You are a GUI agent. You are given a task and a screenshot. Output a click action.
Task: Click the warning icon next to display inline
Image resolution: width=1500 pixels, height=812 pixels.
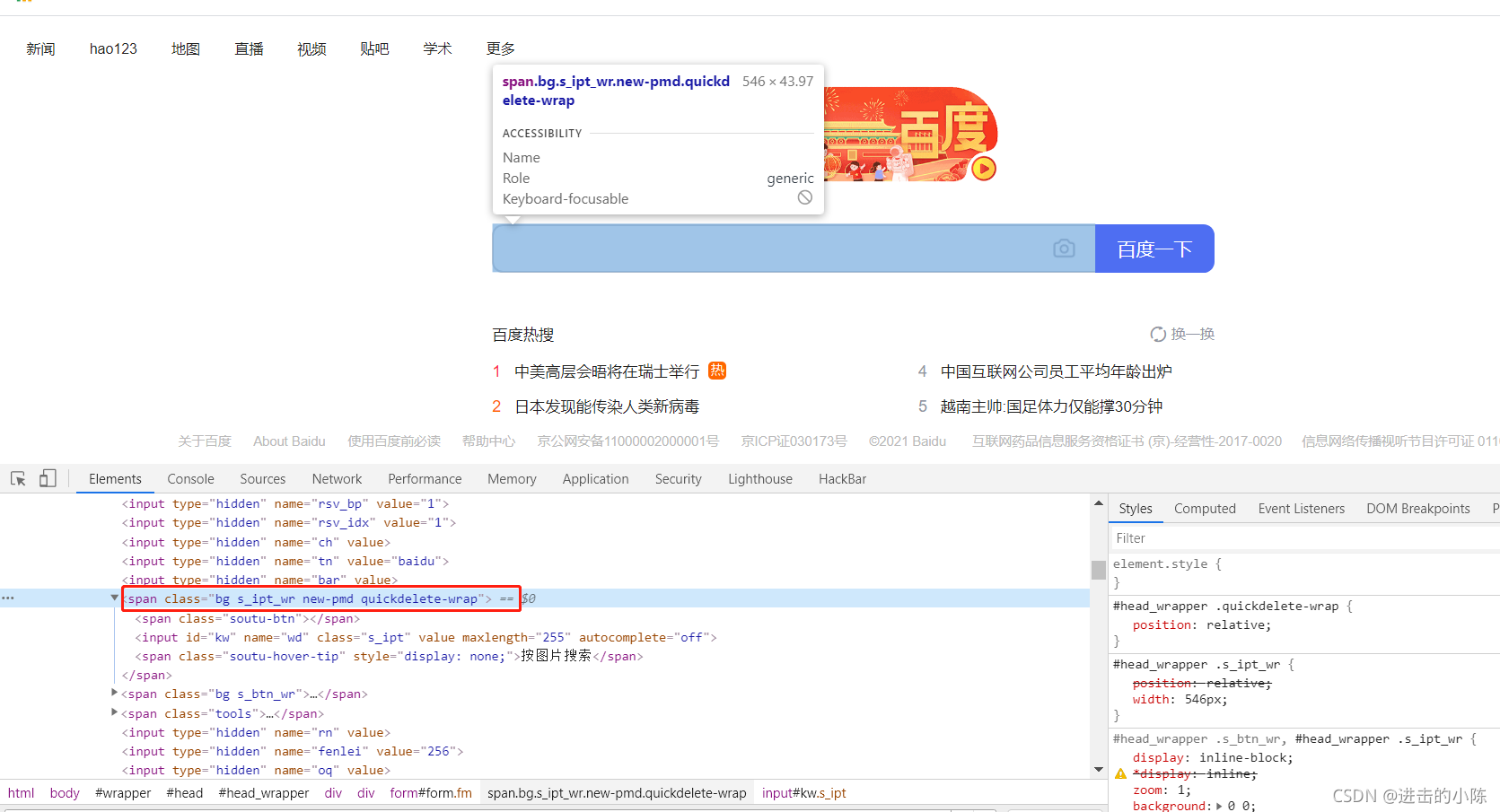1120,773
